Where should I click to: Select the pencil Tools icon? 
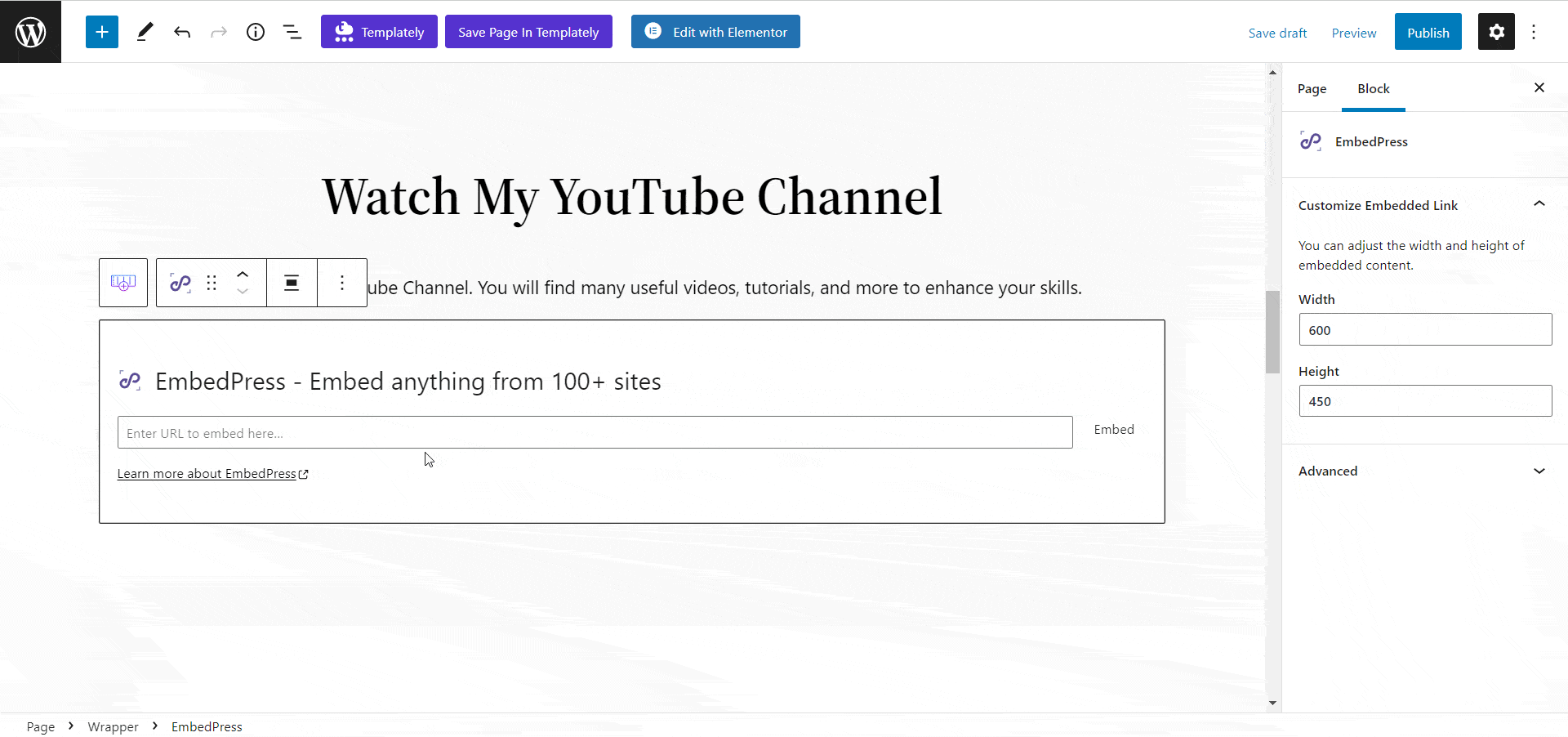pyautogui.click(x=145, y=32)
